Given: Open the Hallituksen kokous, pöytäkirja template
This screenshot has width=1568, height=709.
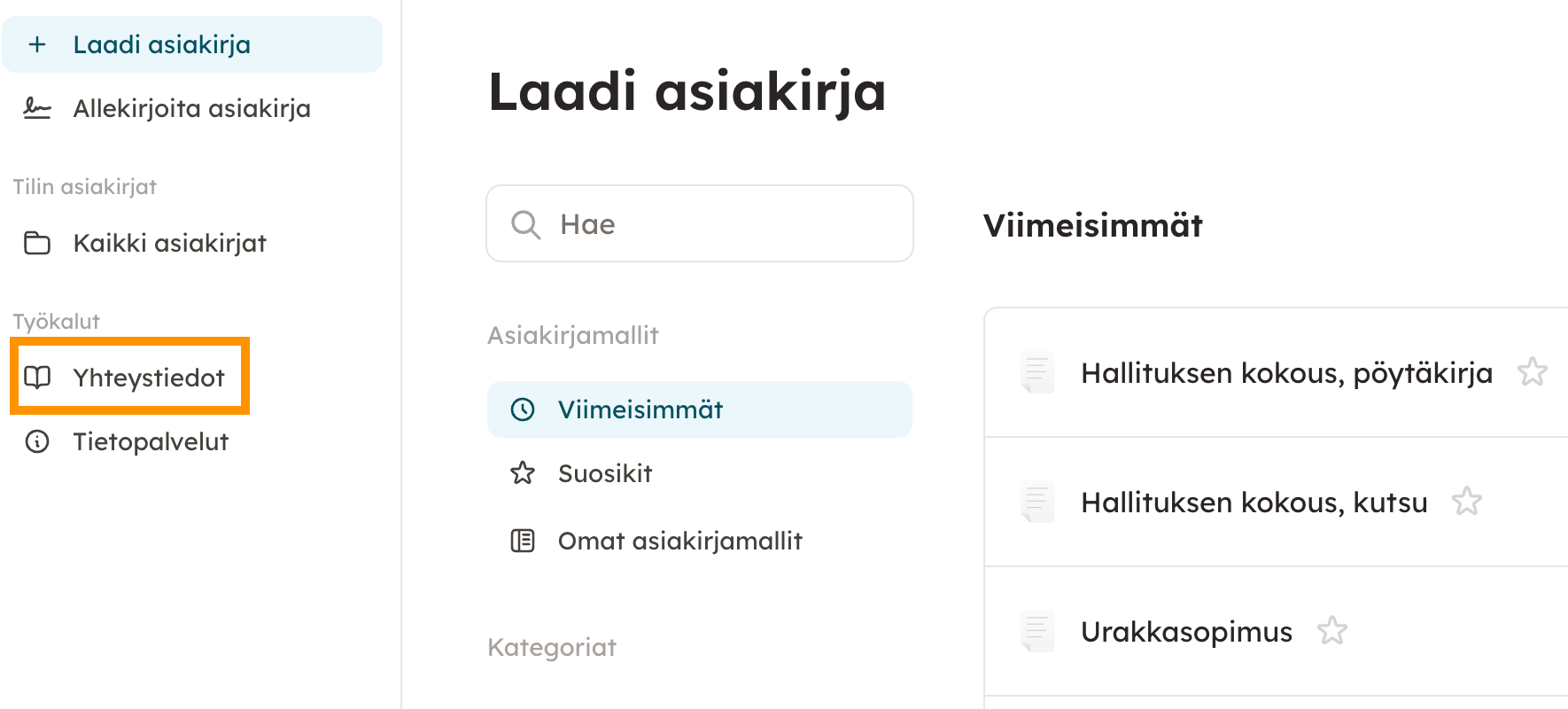Looking at the screenshot, I should coord(1286,373).
